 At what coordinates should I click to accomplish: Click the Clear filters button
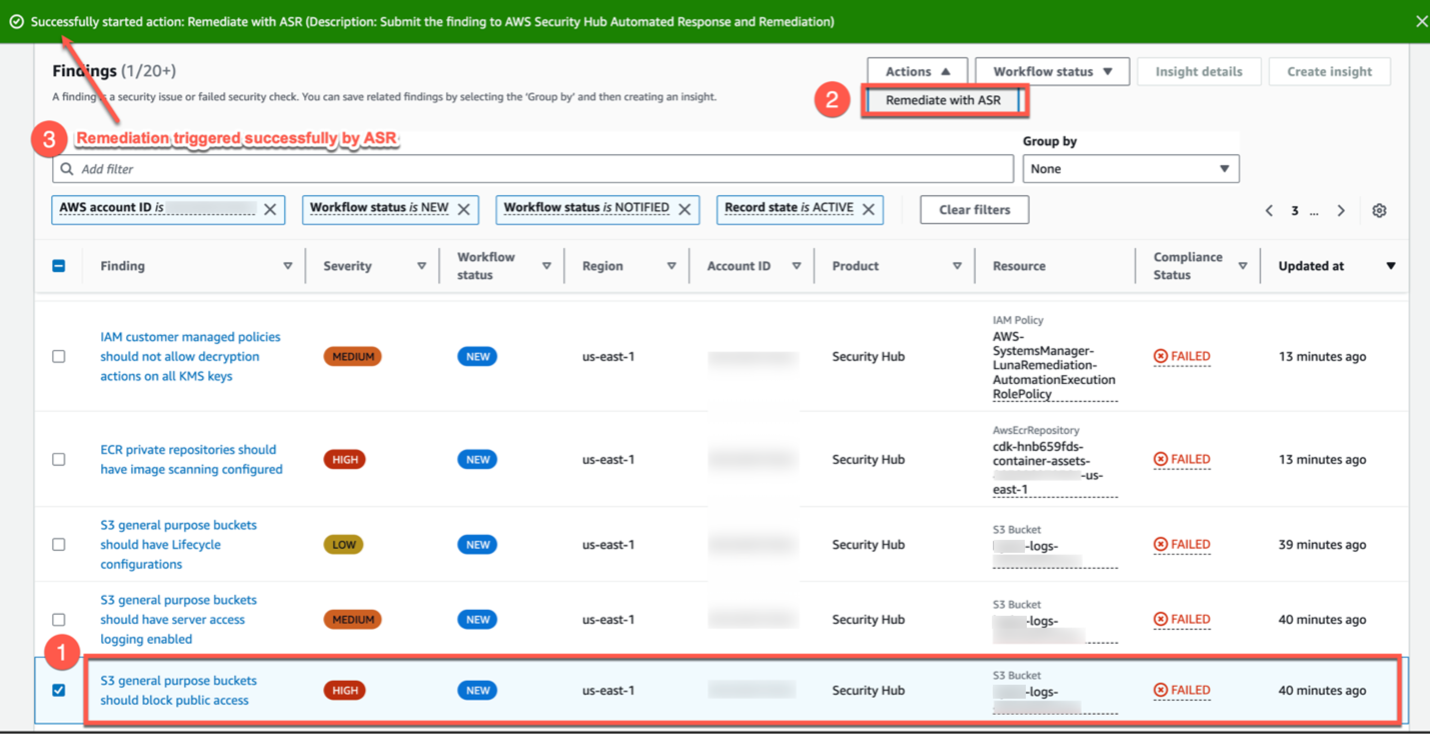(974, 210)
